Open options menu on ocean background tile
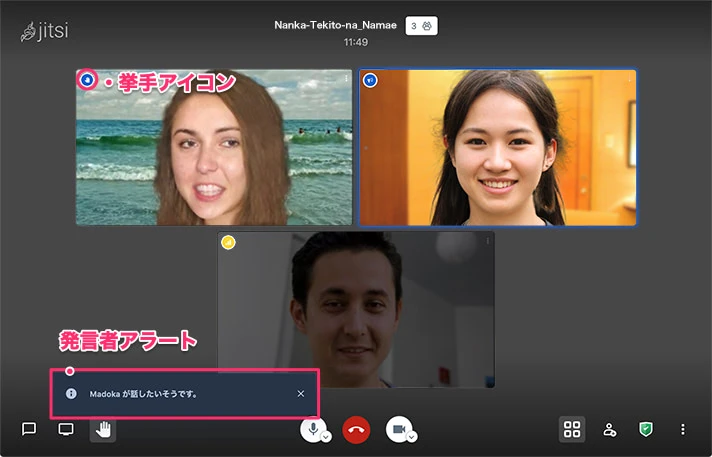The width and height of the screenshot is (712, 457). click(x=346, y=78)
